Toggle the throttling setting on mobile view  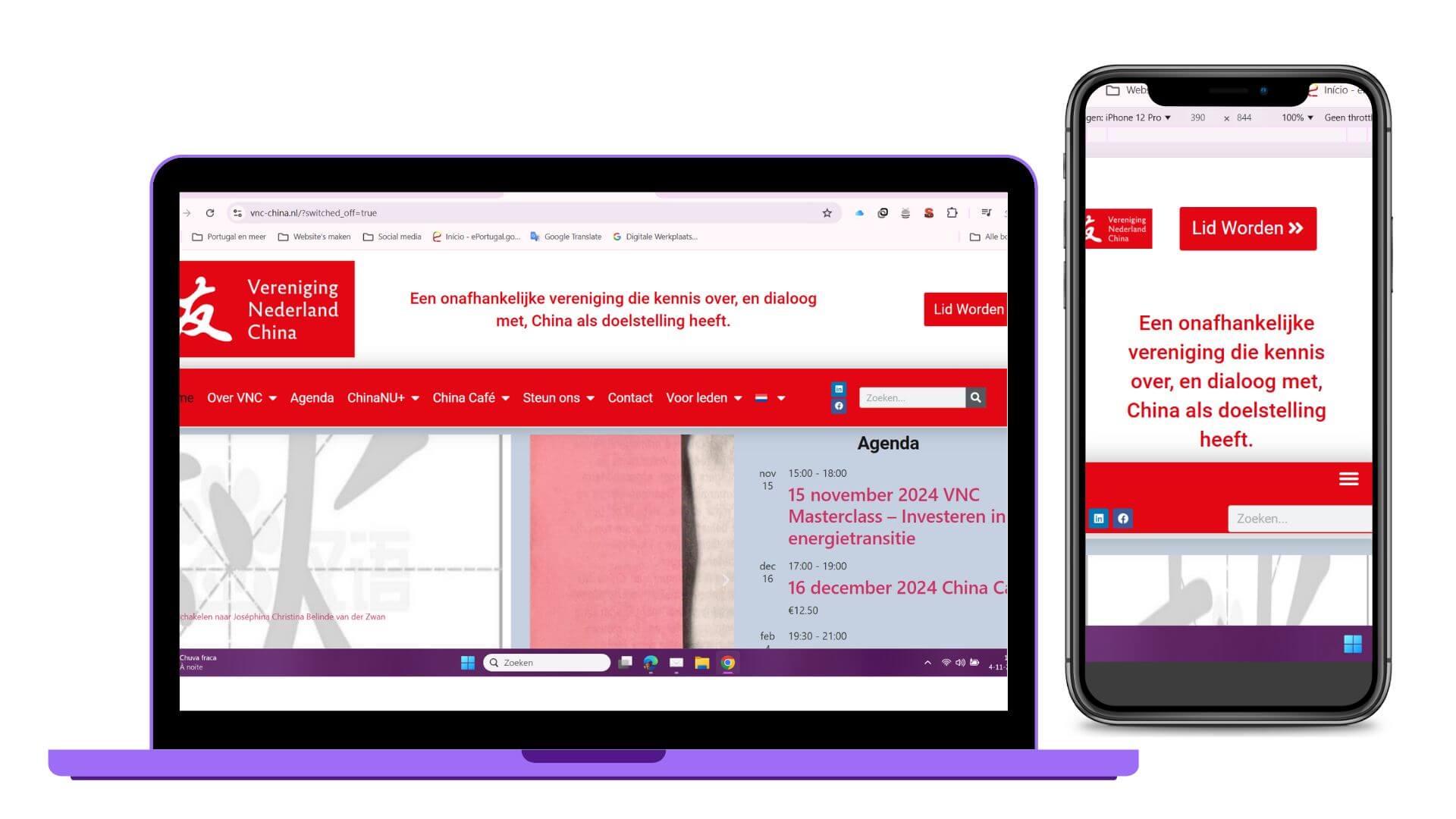[x=1350, y=117]
